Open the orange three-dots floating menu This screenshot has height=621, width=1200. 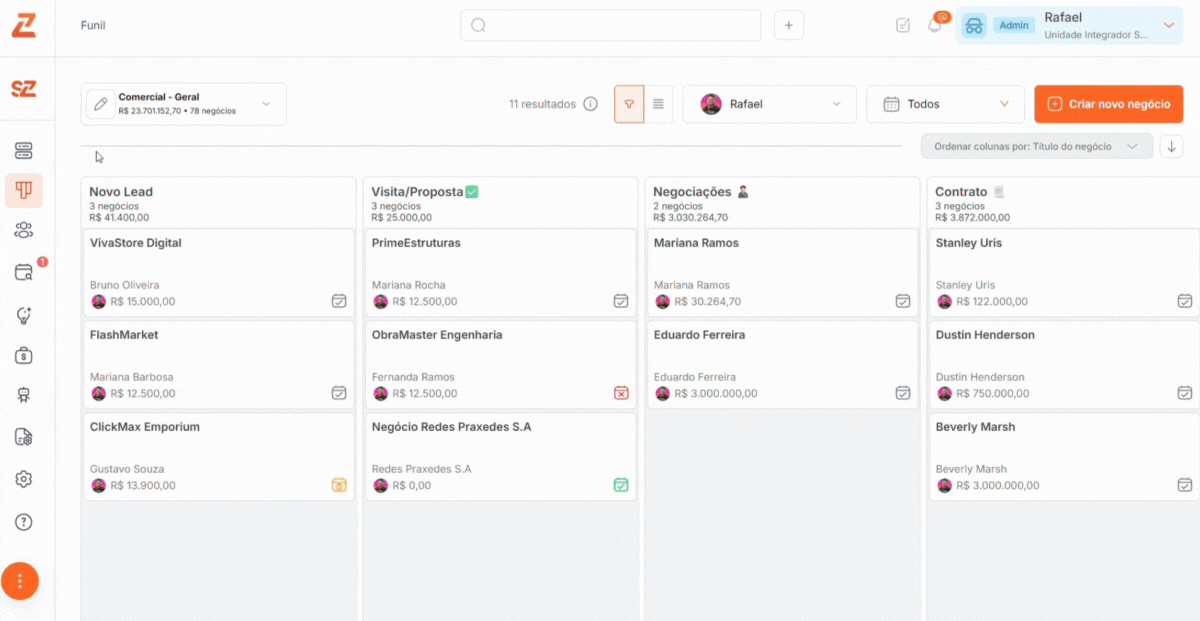(20, 581)
